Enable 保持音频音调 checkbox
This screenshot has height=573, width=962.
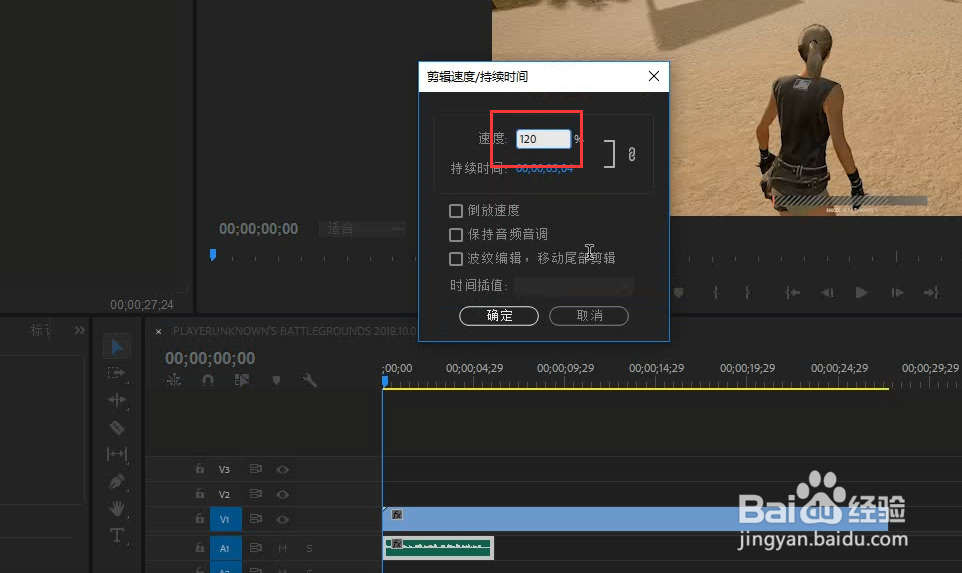[x=456, y=235]
